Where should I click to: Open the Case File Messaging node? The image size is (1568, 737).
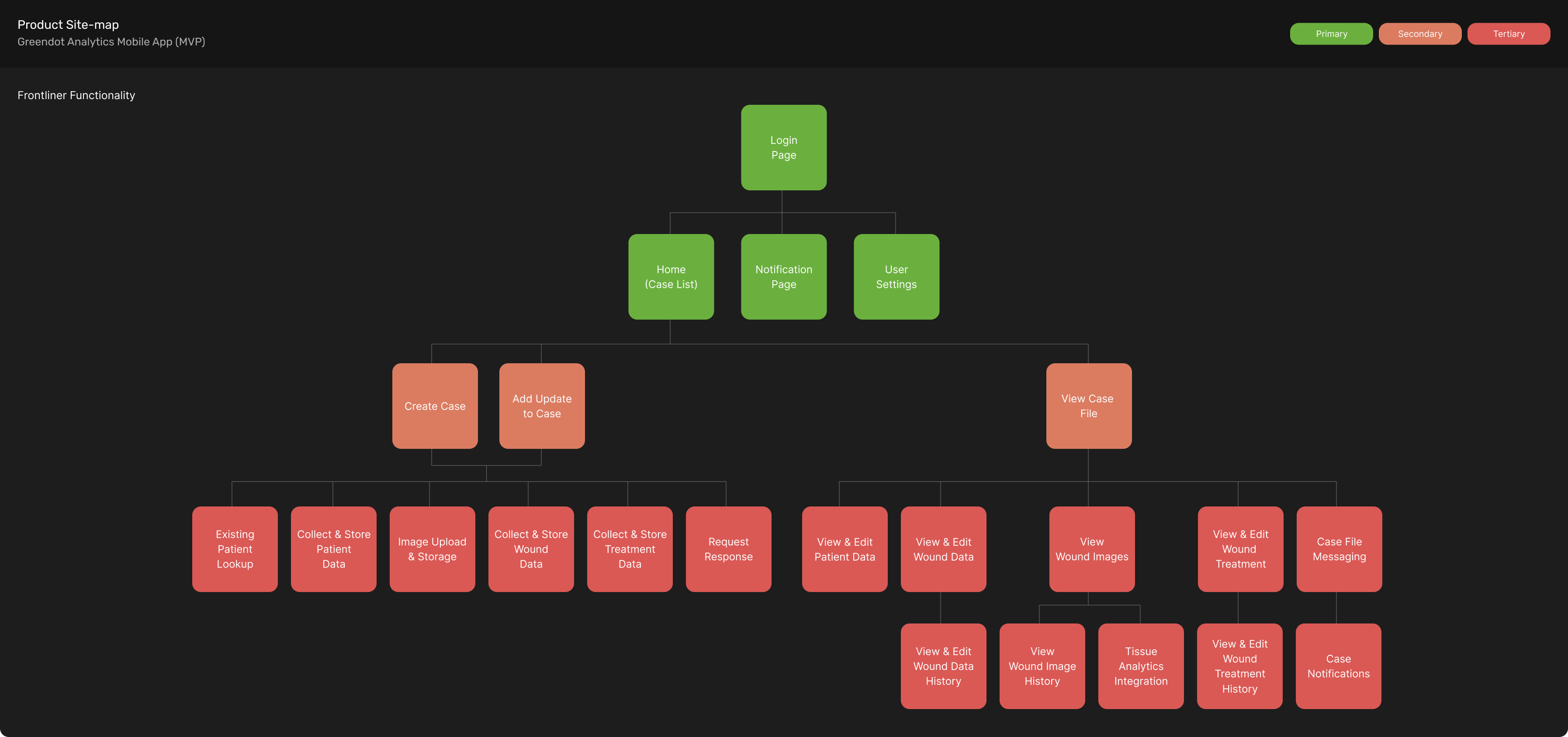pyautogui.click(x=1339, y=549)
